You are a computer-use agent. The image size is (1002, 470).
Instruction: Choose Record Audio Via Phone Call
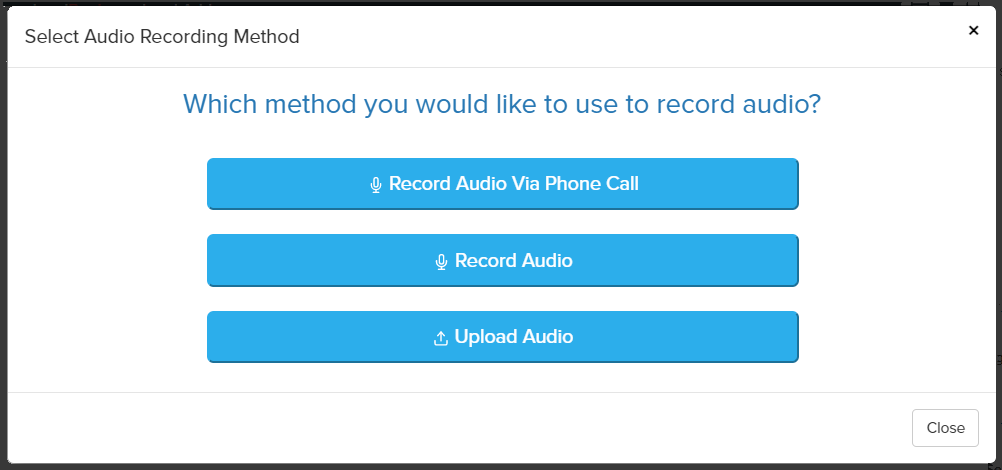pyautogui.click(x=502, y=184)
